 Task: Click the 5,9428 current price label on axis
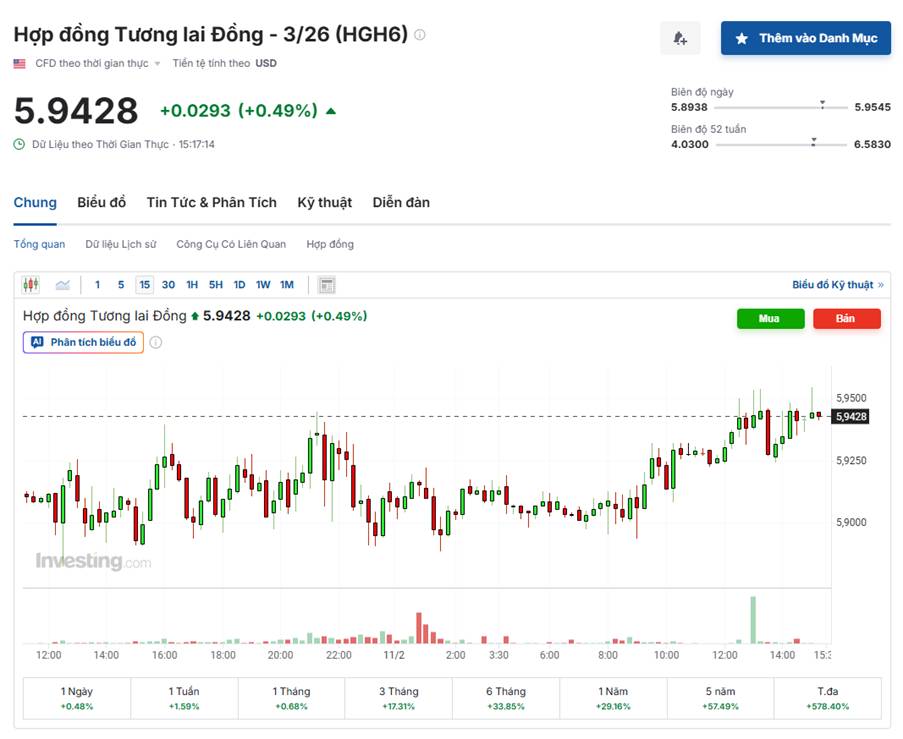pos(852,416)
